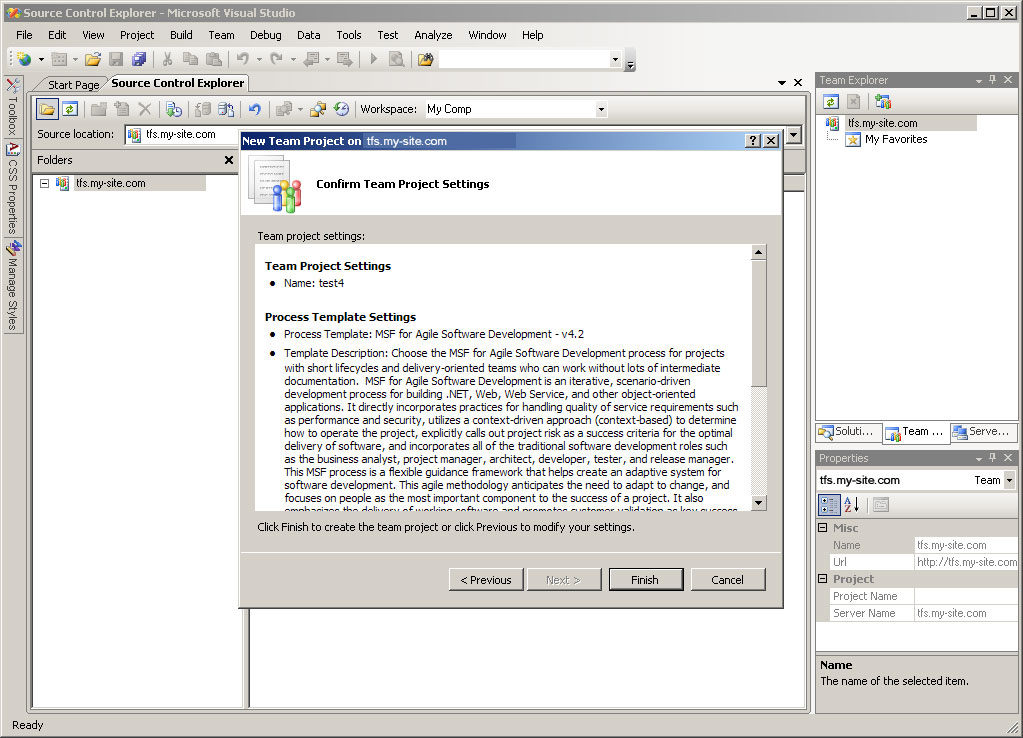Open the Debug menu
The height and width of the screenshot is (738, 1023).
(x=266, y=35)
